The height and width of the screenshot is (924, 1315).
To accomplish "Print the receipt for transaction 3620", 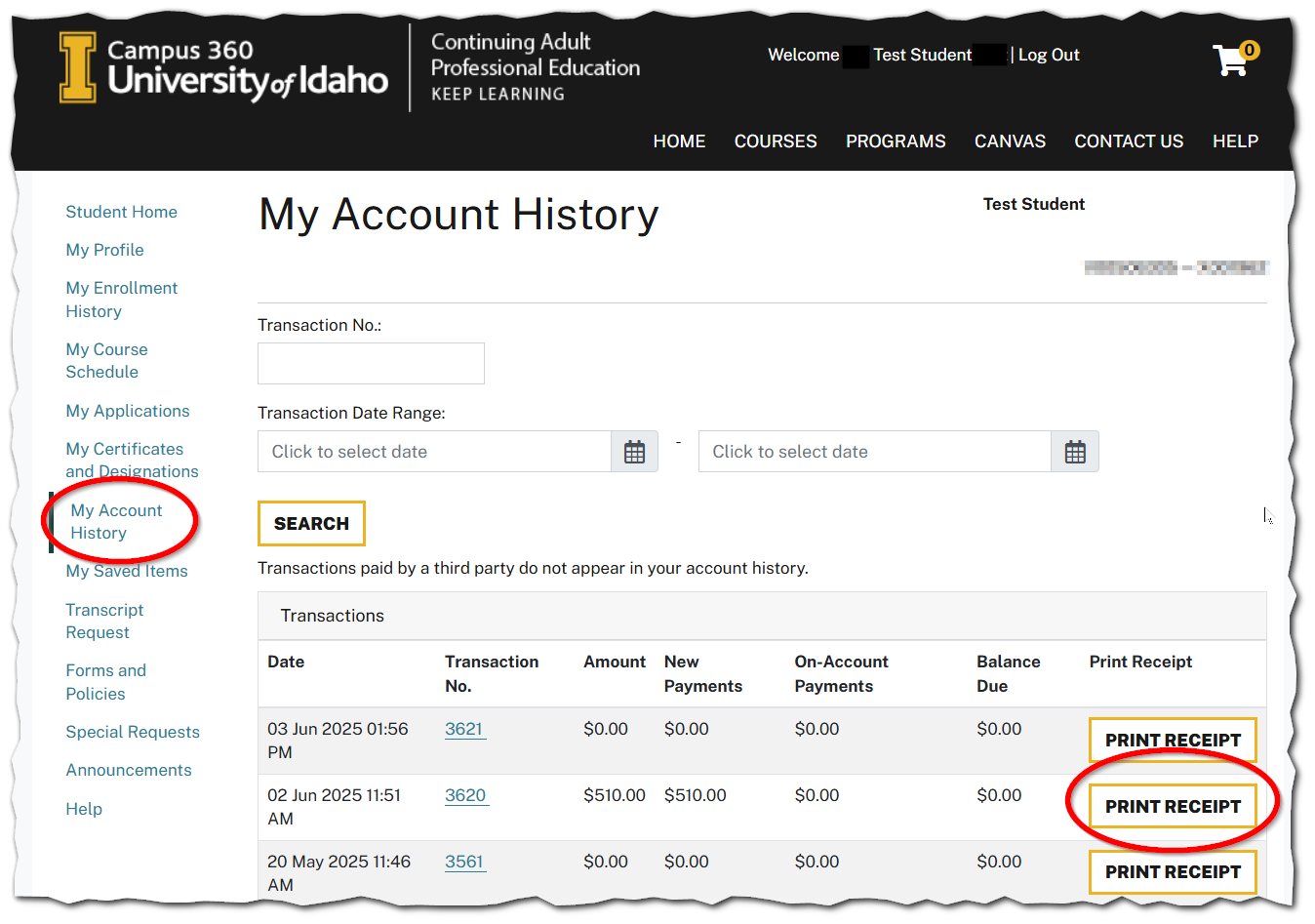I will pyautogui.click(x=1172, y=806).
